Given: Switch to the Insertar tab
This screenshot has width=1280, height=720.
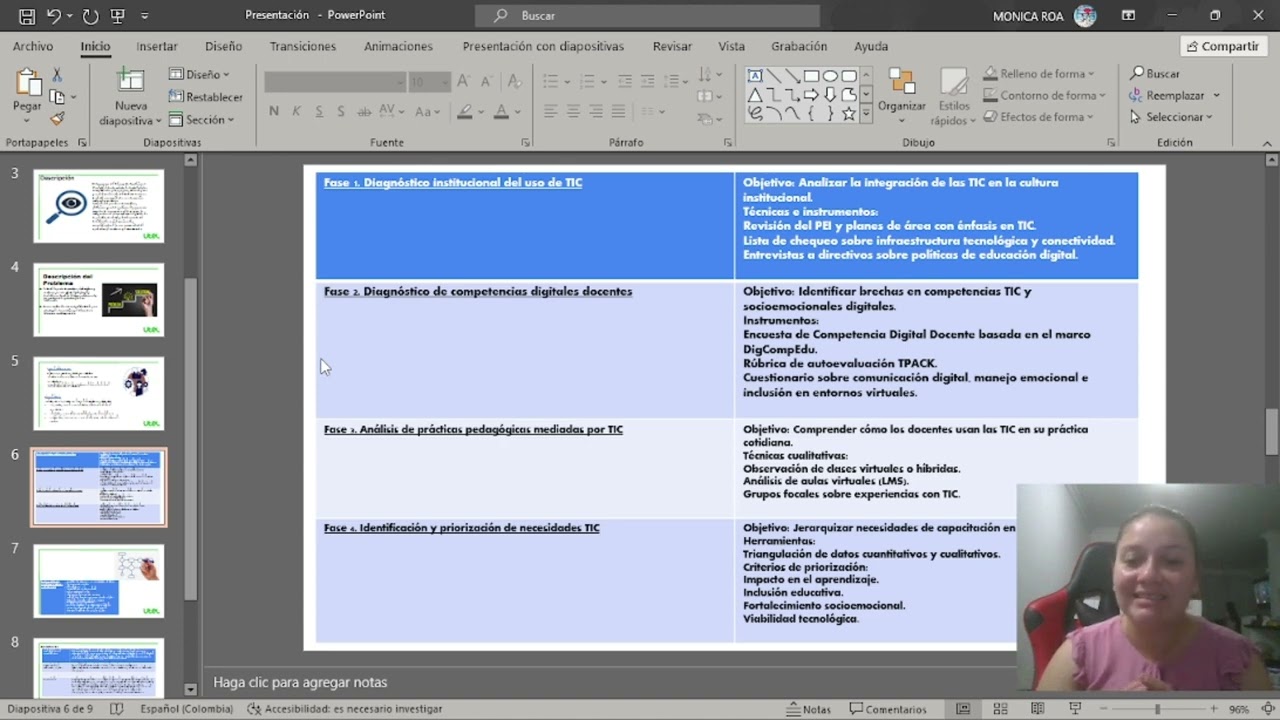Looking at the screenshot, I should 157,46.
